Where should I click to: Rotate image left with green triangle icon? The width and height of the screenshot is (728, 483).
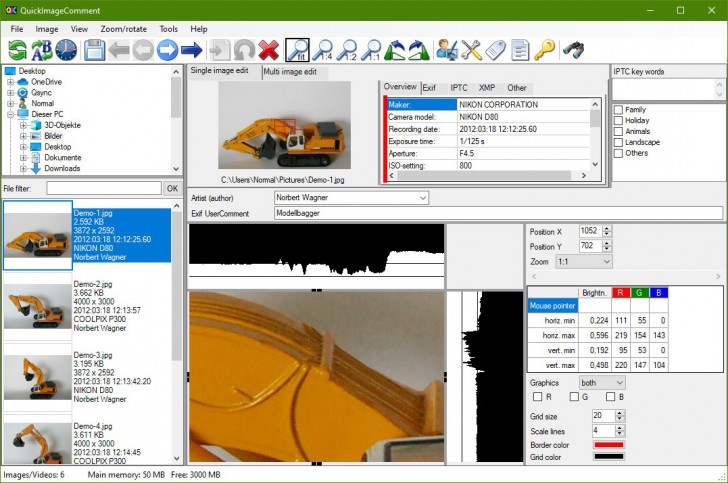[395, 50]
